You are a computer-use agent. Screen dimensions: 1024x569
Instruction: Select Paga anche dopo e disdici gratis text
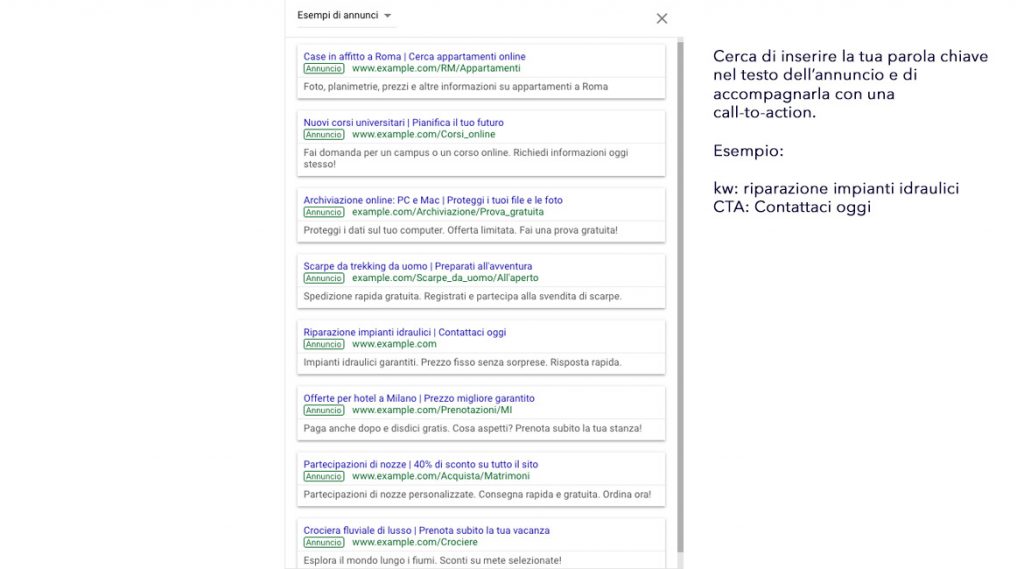click(472, 429)
